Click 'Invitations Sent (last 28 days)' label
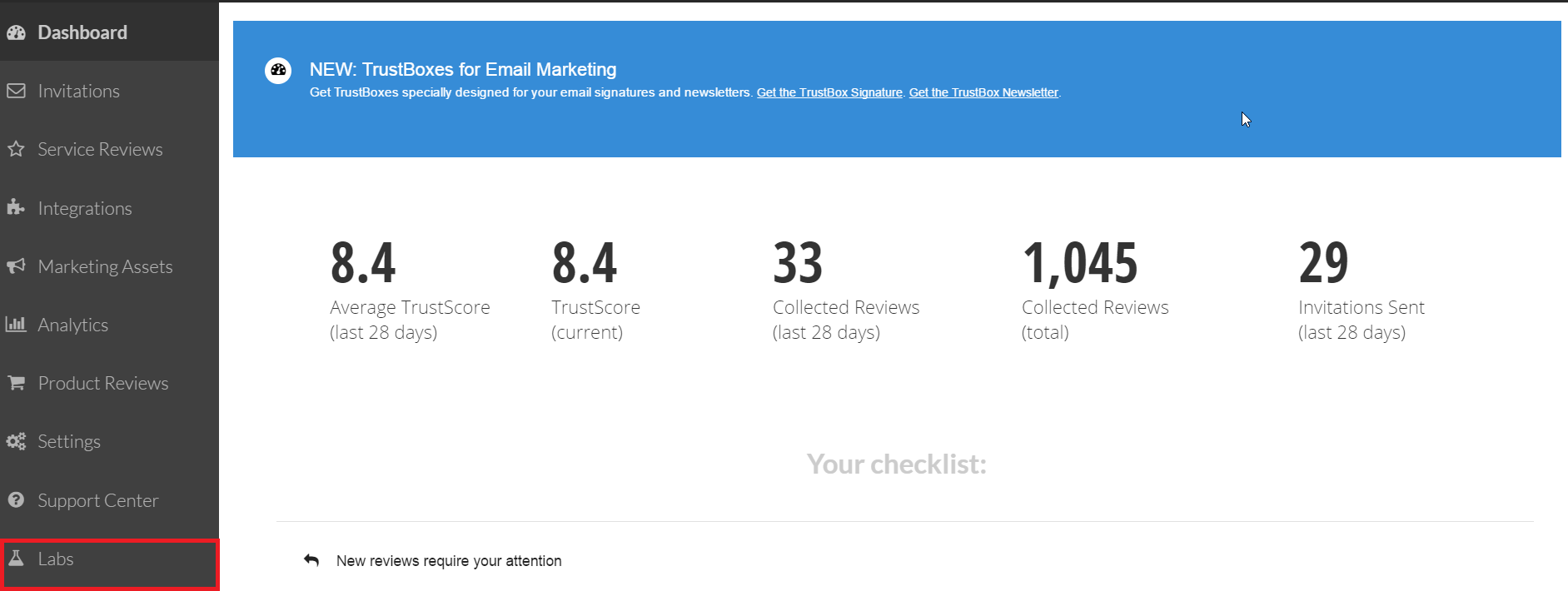The height and width of the screenshot is (591, 1568). point(1361,320)
